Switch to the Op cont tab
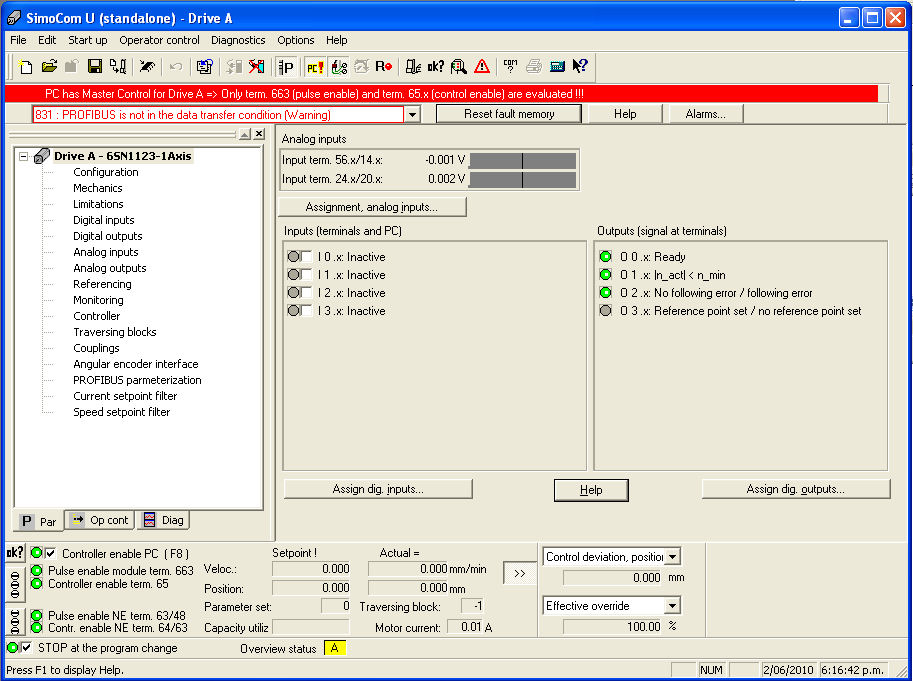Viewport: 913px width, 681px height. pyautogui.click(x=100, y=520)
